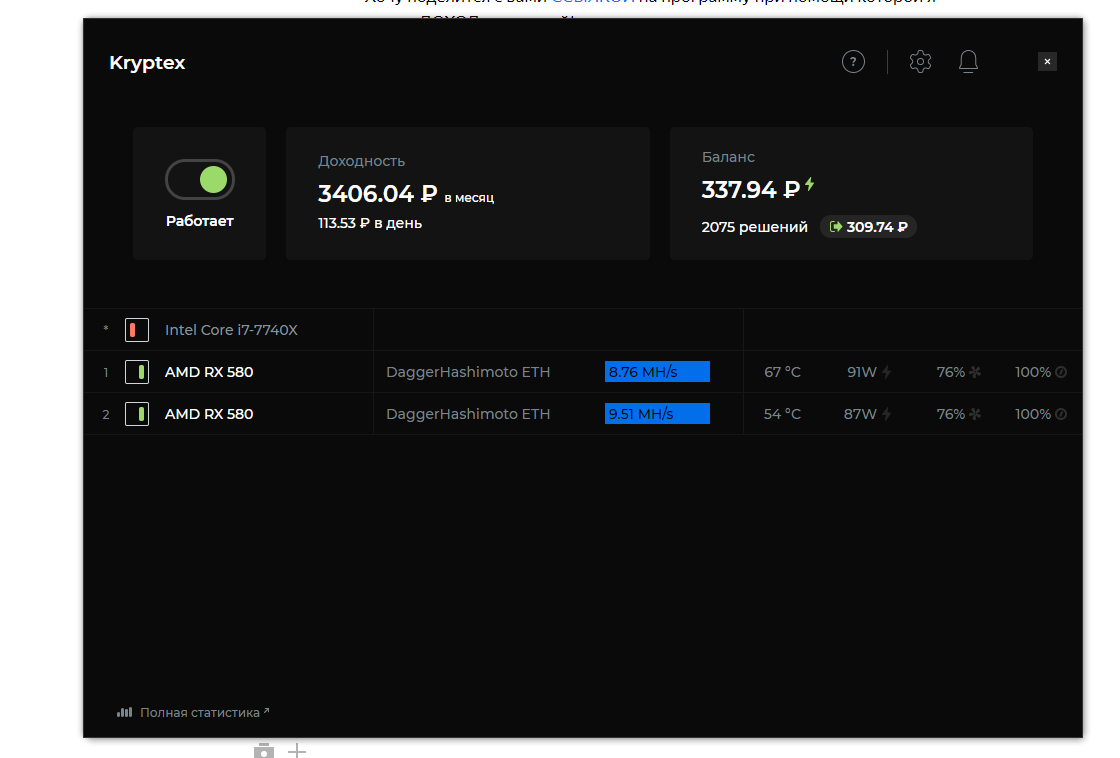Toggle the Intel Core i7-7740X device indicator
Viewport: 1120px width, 758px height.
[136, 330]
